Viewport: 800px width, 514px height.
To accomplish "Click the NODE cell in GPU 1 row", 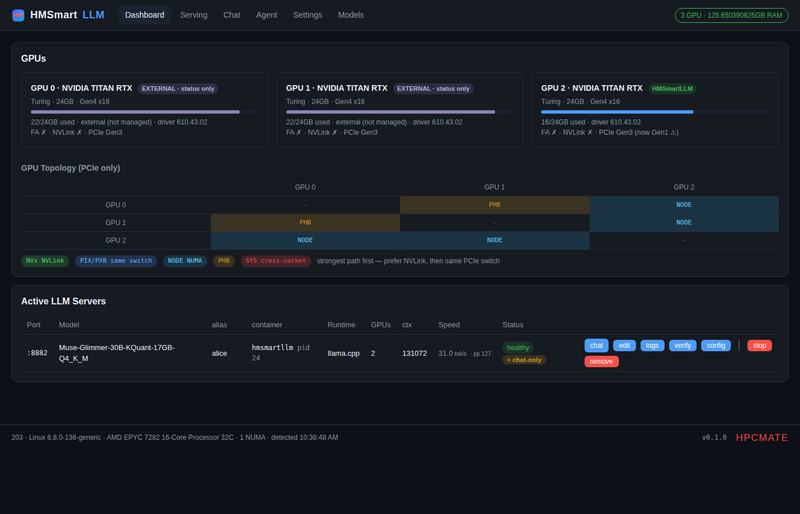I will 684,223.
